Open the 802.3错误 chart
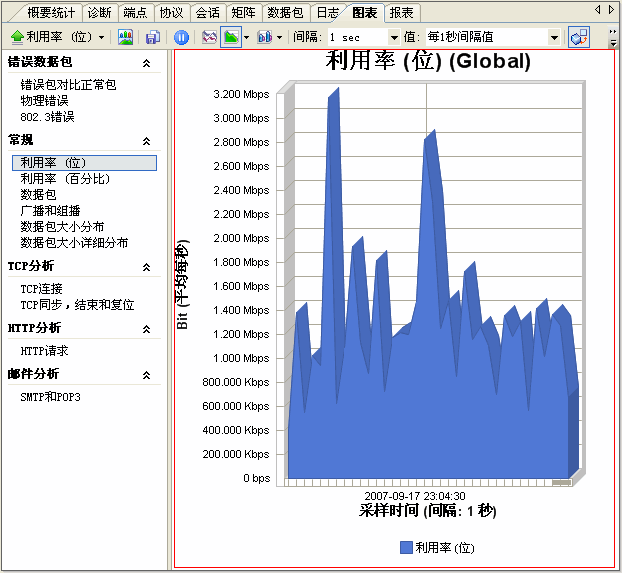This screenshot has width=622, height=573. point(47,117)
